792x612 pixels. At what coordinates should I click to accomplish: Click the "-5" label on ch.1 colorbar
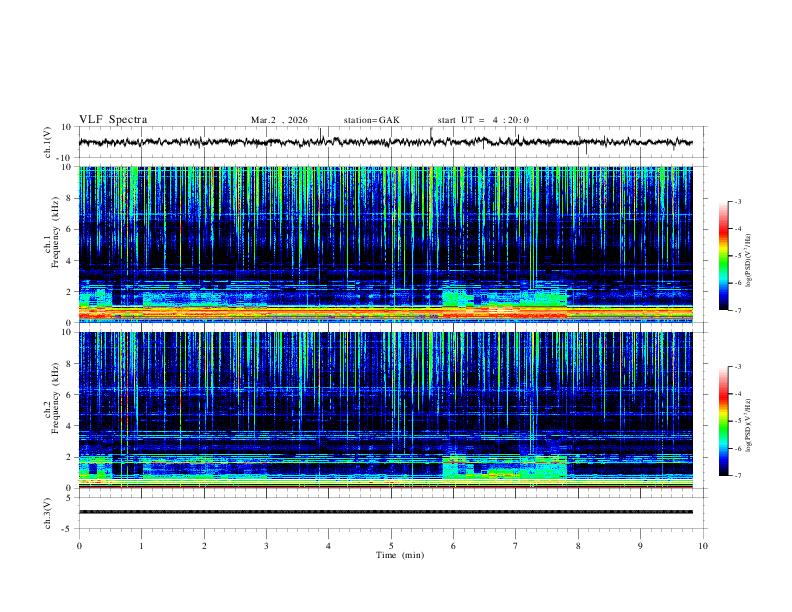pyautogui.click(x=737, y=256)
